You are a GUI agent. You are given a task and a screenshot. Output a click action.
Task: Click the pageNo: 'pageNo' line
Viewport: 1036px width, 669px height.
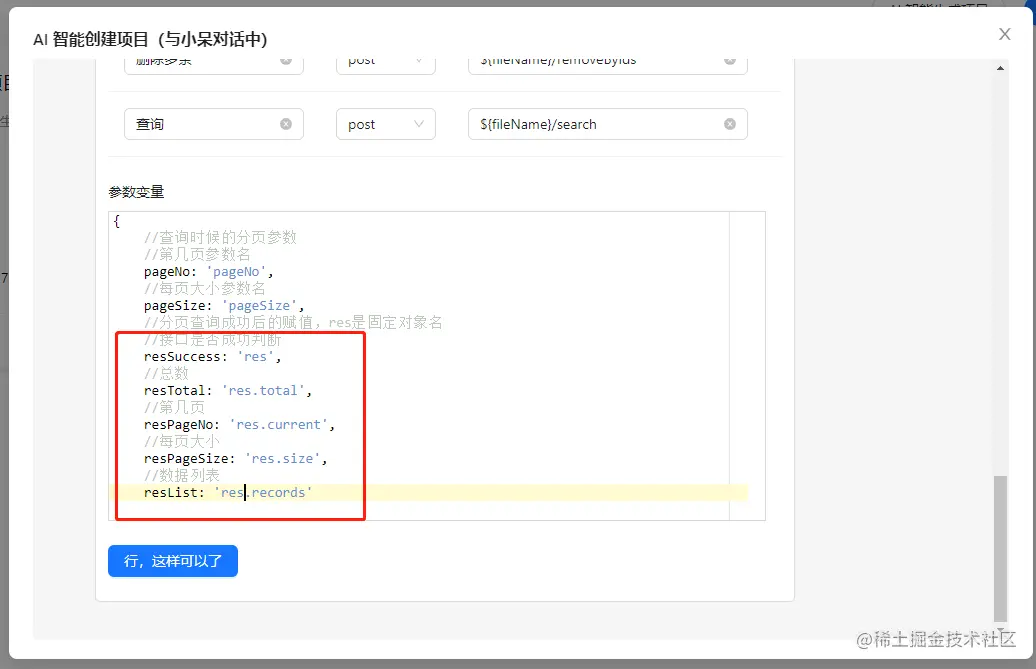click(209, 272)
